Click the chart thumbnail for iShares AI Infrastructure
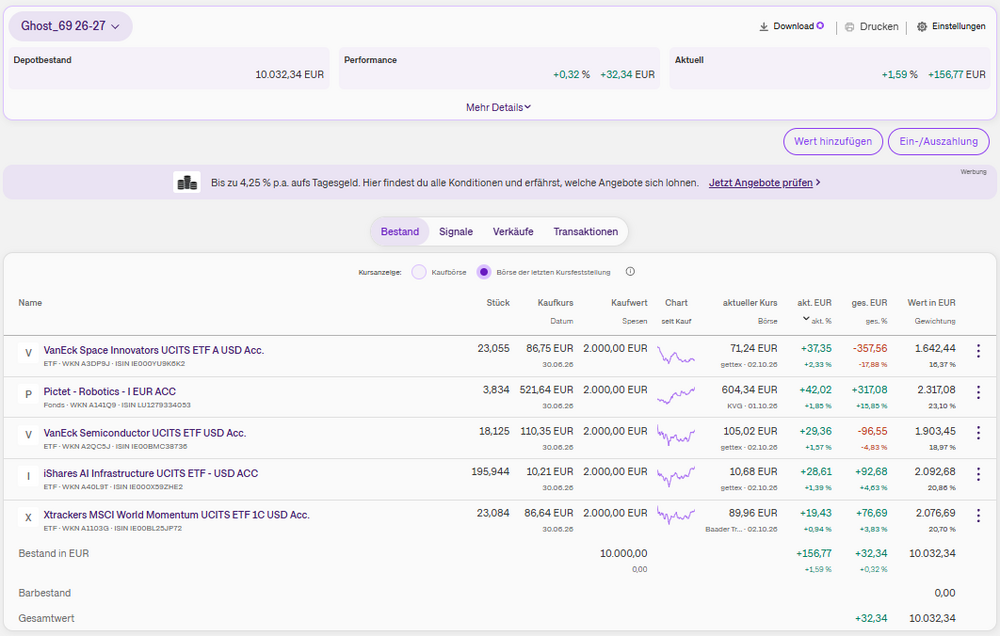 click(x=676, y=476)
